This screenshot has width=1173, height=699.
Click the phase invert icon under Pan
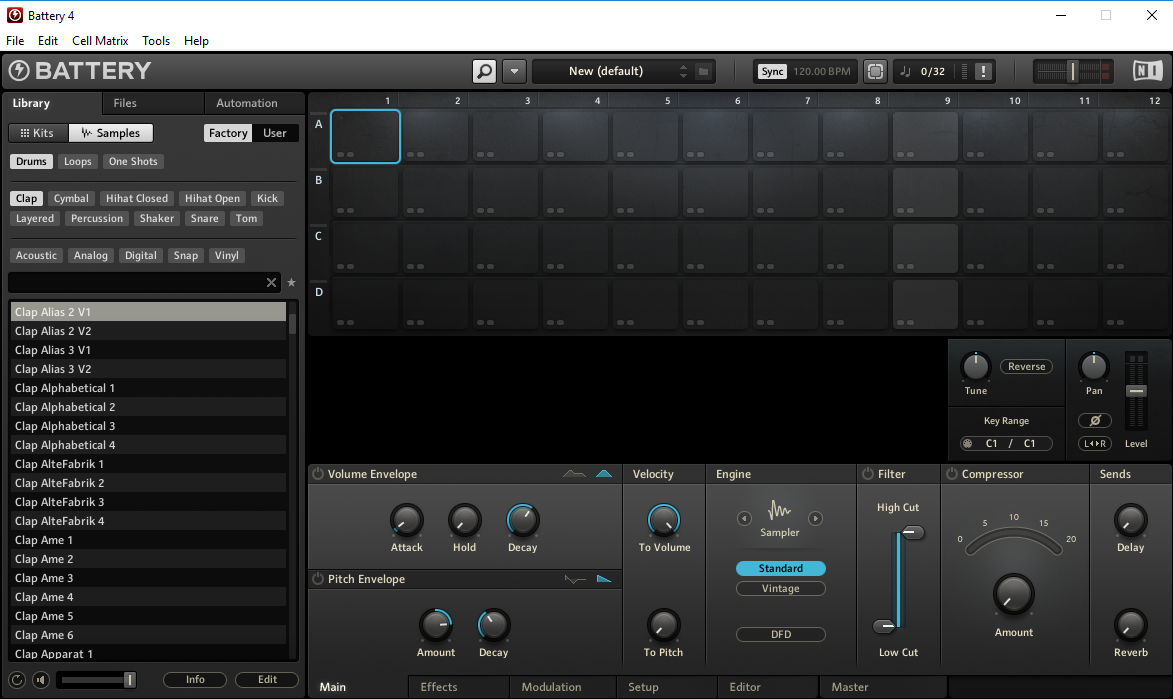click(x=1095, y=421)
